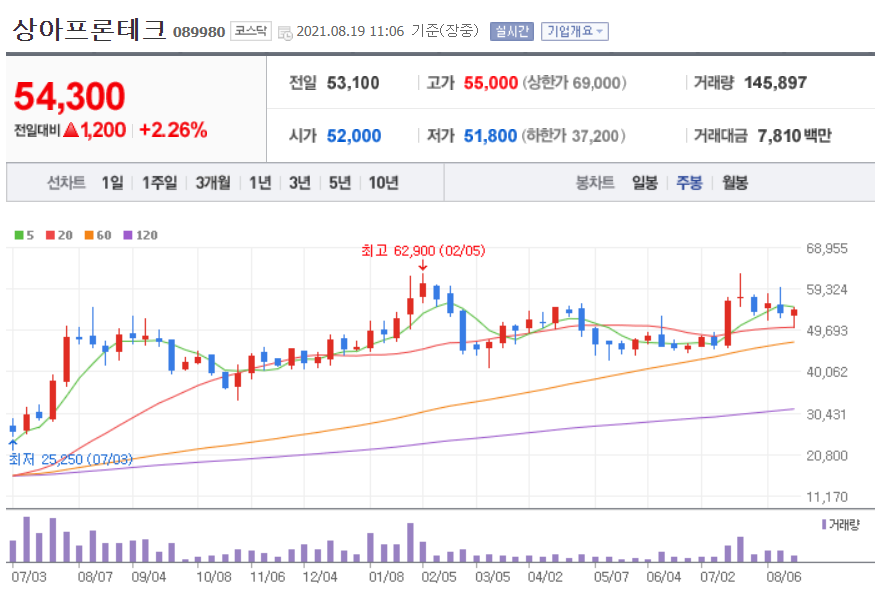This screenshot has height=590, width=875.
Task: Click the calendar clock icon beside the date
Action: click(285, 32)
